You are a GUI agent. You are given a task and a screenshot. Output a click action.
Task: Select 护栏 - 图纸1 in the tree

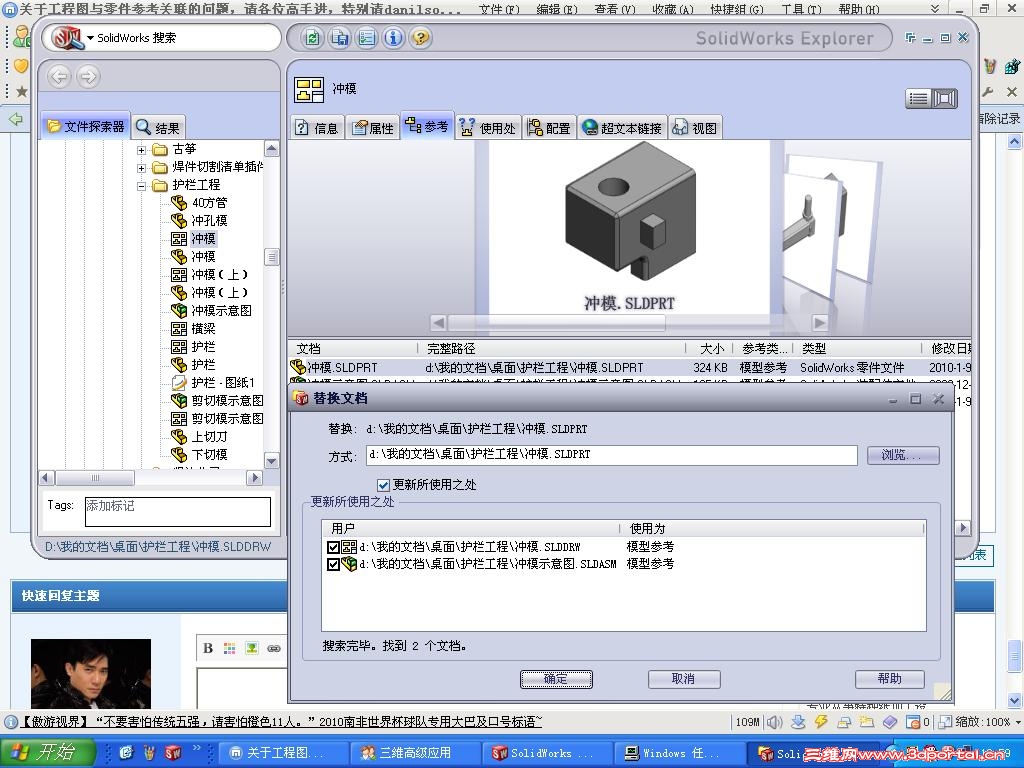click(x=213, y=383)
